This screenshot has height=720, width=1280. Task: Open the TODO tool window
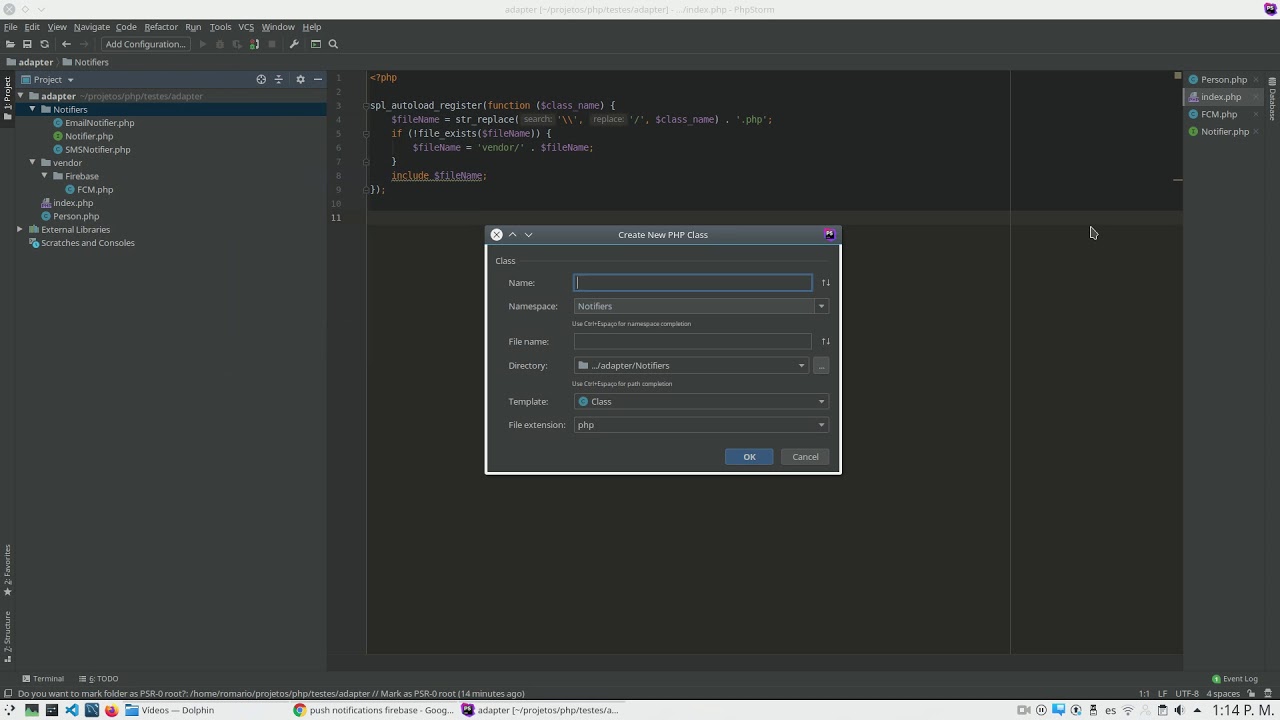98,679
